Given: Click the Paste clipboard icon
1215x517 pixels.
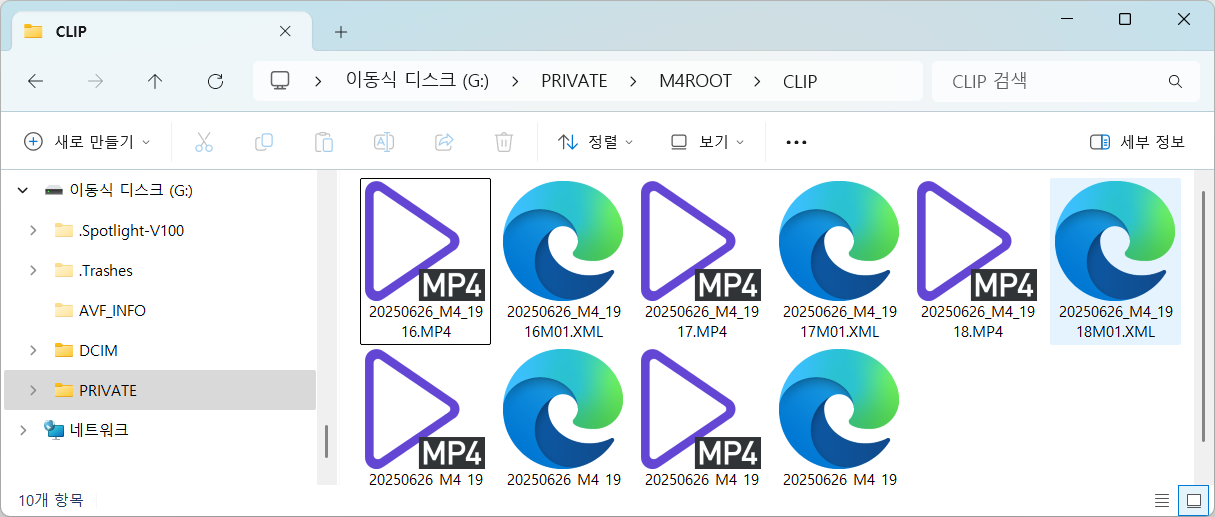Looking at the screenshot, I should tap(324, 142).
